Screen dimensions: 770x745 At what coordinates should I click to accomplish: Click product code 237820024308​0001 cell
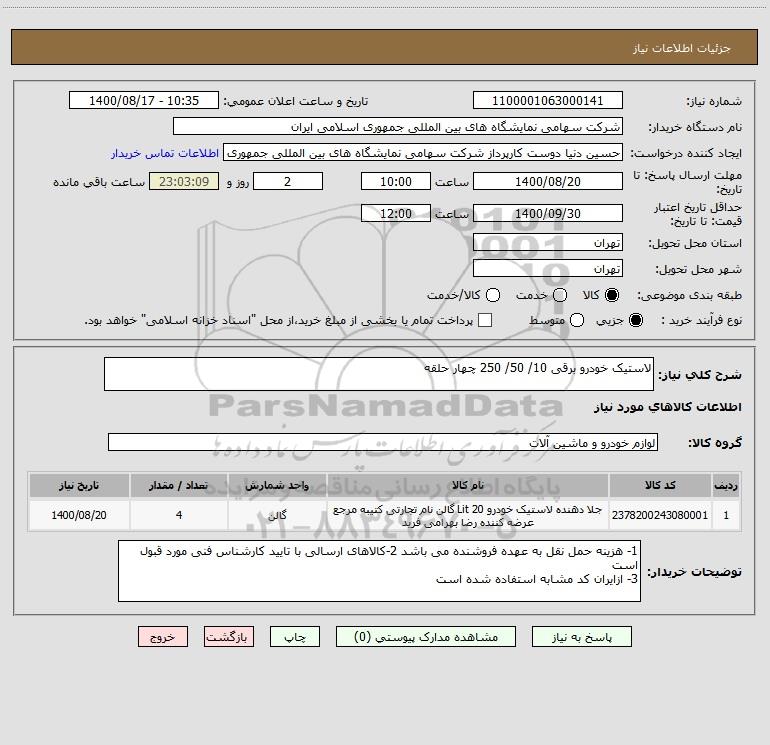tap(660, 515)
